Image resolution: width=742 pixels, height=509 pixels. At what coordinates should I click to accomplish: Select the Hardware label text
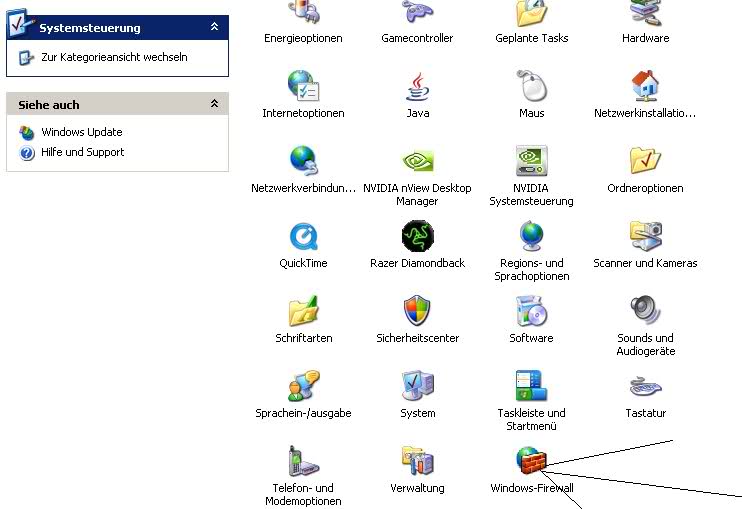coord(645,38)
